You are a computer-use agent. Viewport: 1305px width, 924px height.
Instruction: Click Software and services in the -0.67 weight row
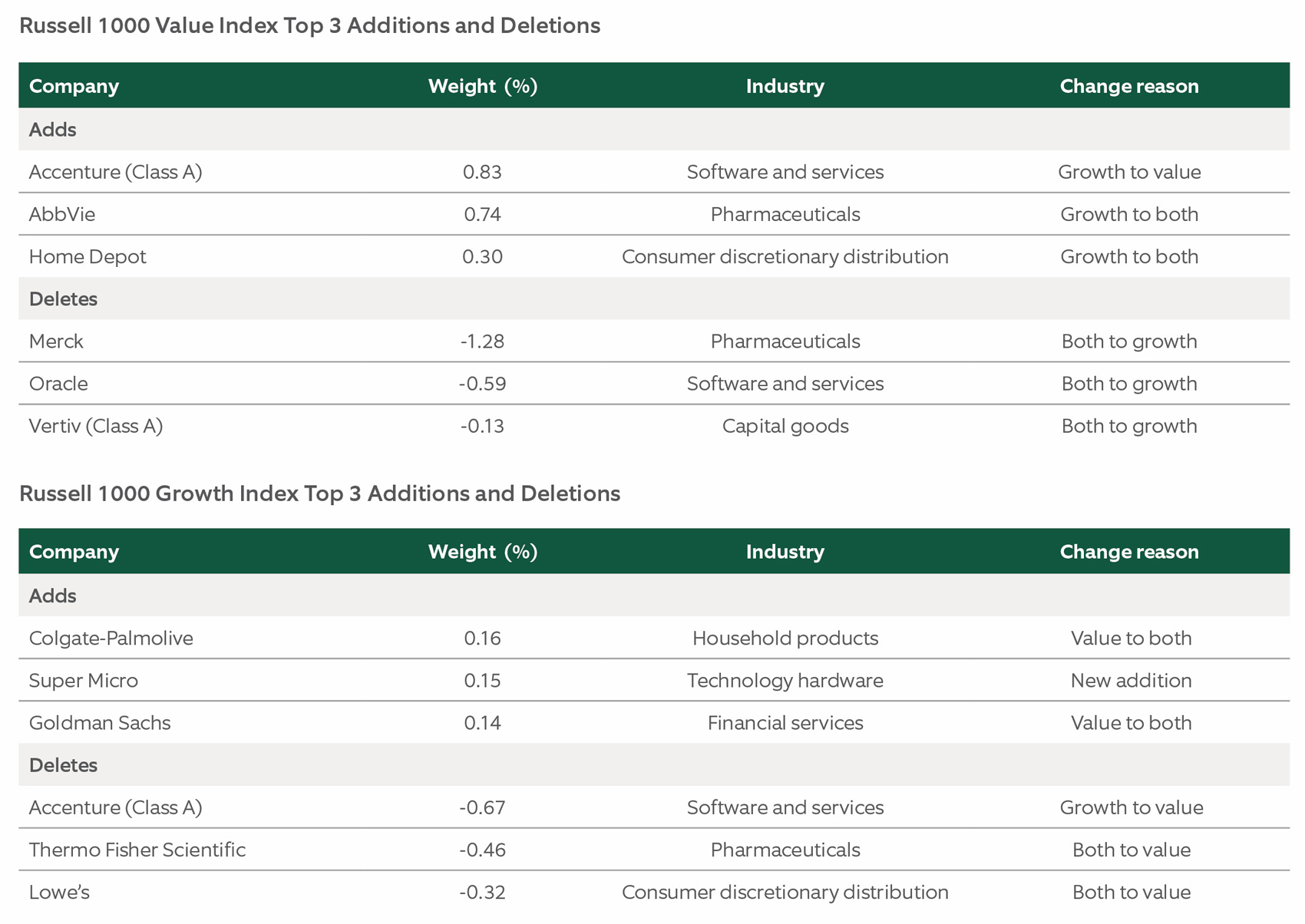tap(785, 807)
